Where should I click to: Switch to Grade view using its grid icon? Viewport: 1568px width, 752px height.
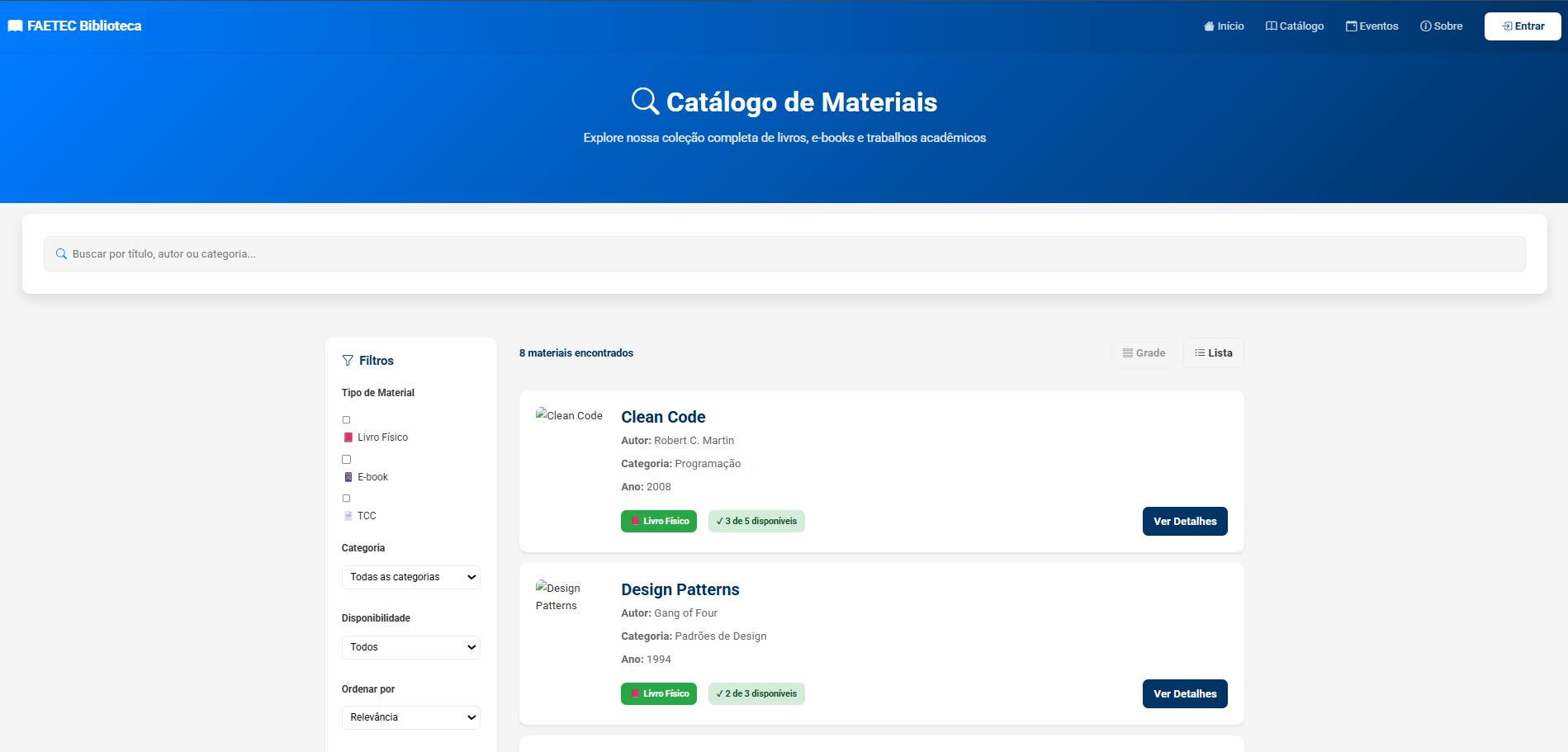pos(1144,352)
